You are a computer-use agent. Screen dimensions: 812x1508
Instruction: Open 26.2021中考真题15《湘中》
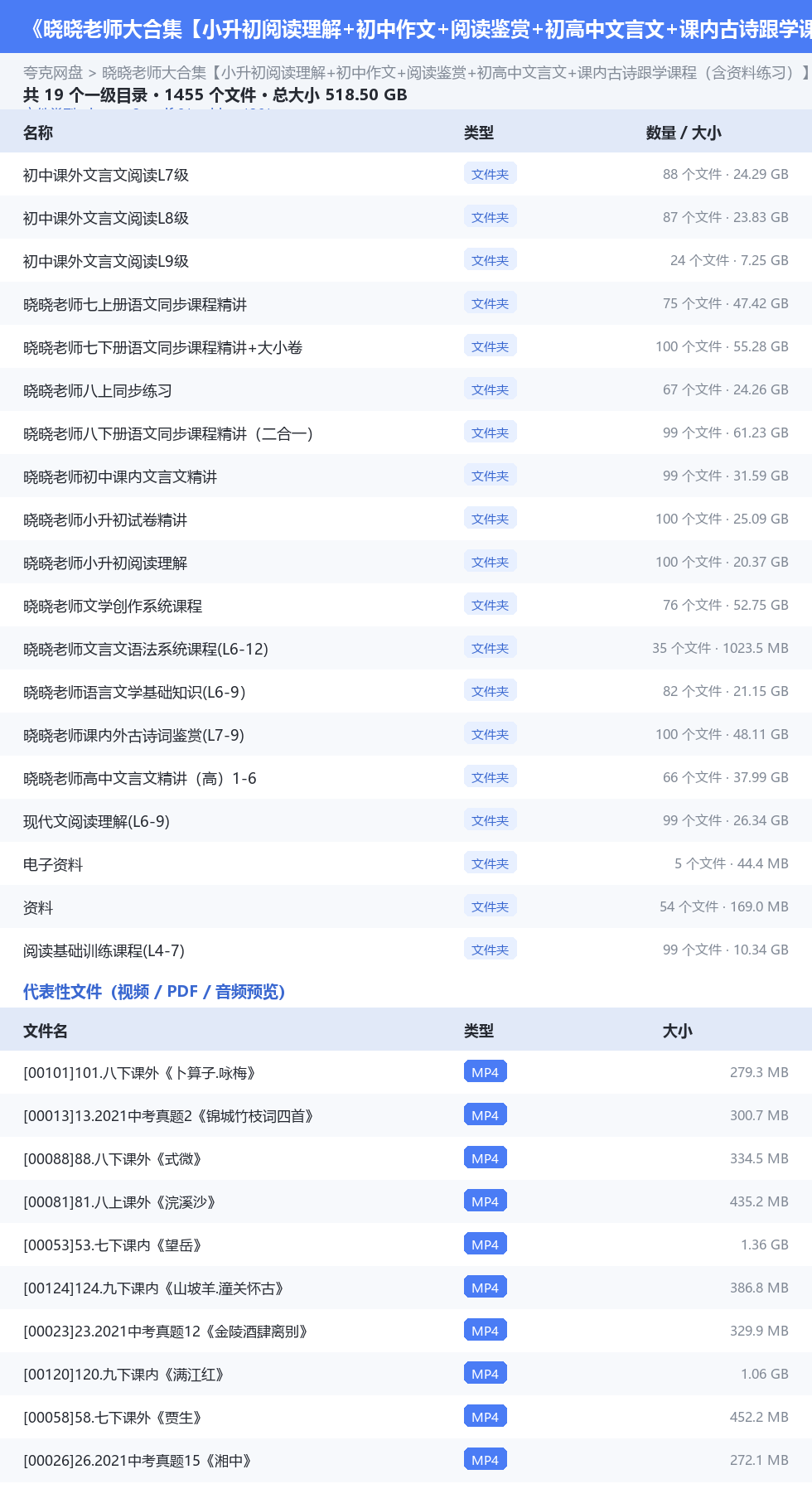(138, 1461)
